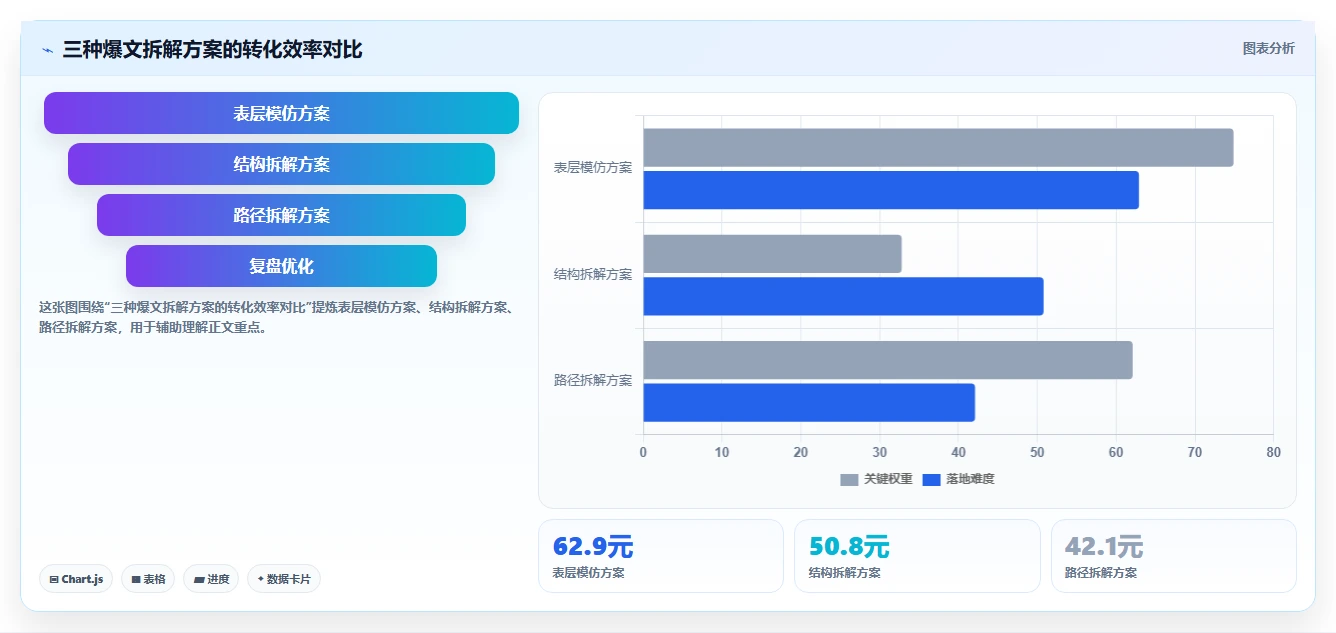Click blue 落地难度 bar for 结构拆解方案

pos(843,296)
